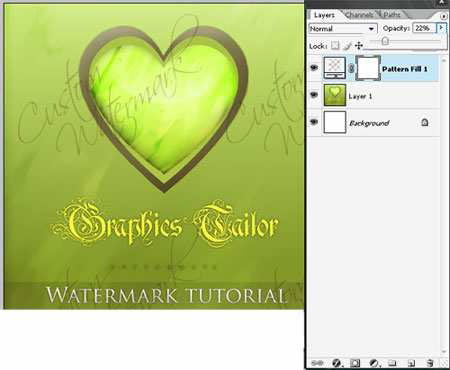
Task: Switch to the Channels tab
Action: 359,15
